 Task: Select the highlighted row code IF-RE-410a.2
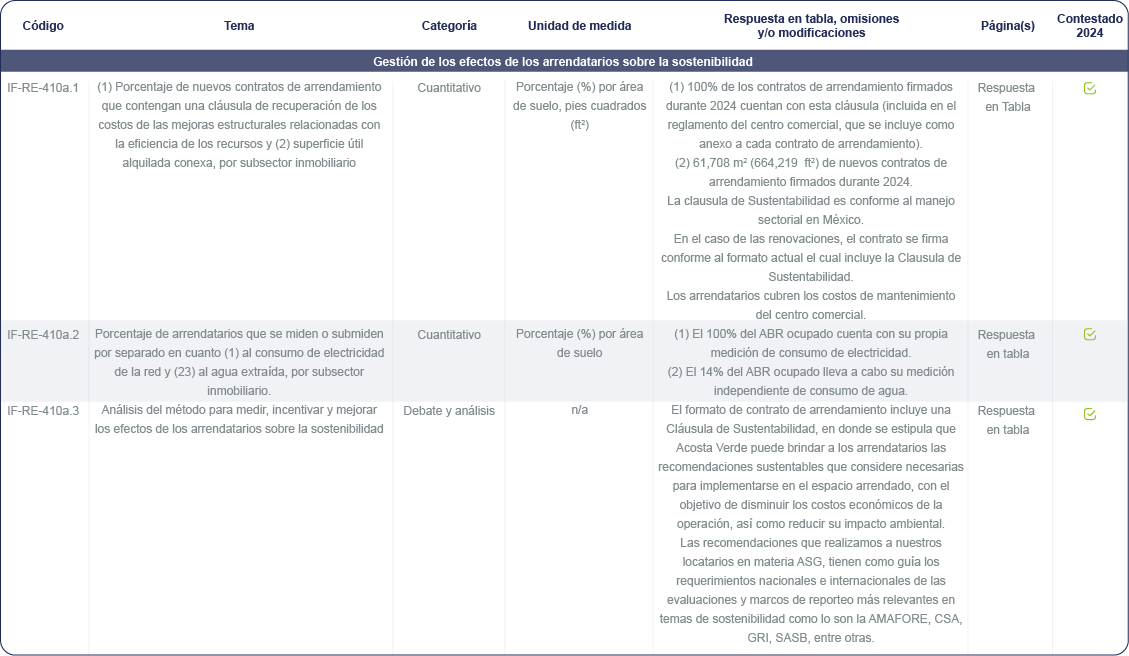[43, 334]
